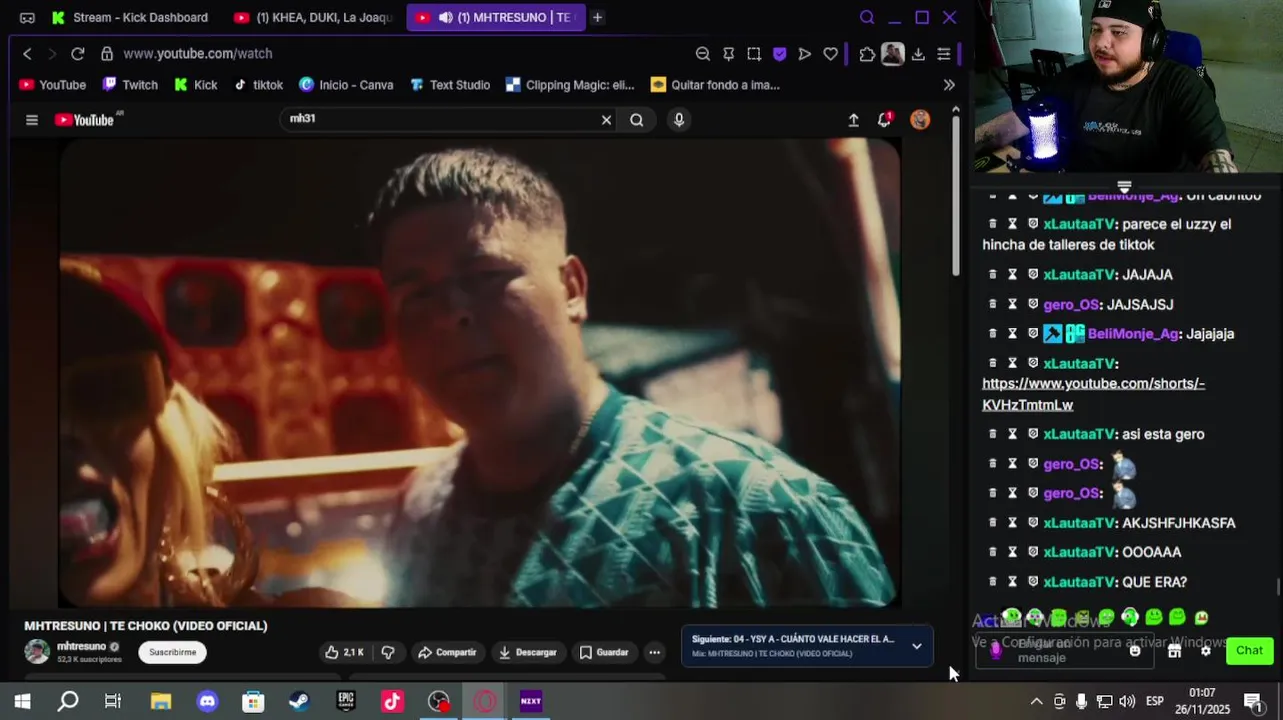Image resolution: width=1283 pixels, height=720 pixels.
Task: Open the volume control in system tray
Action: [1127, 701]
